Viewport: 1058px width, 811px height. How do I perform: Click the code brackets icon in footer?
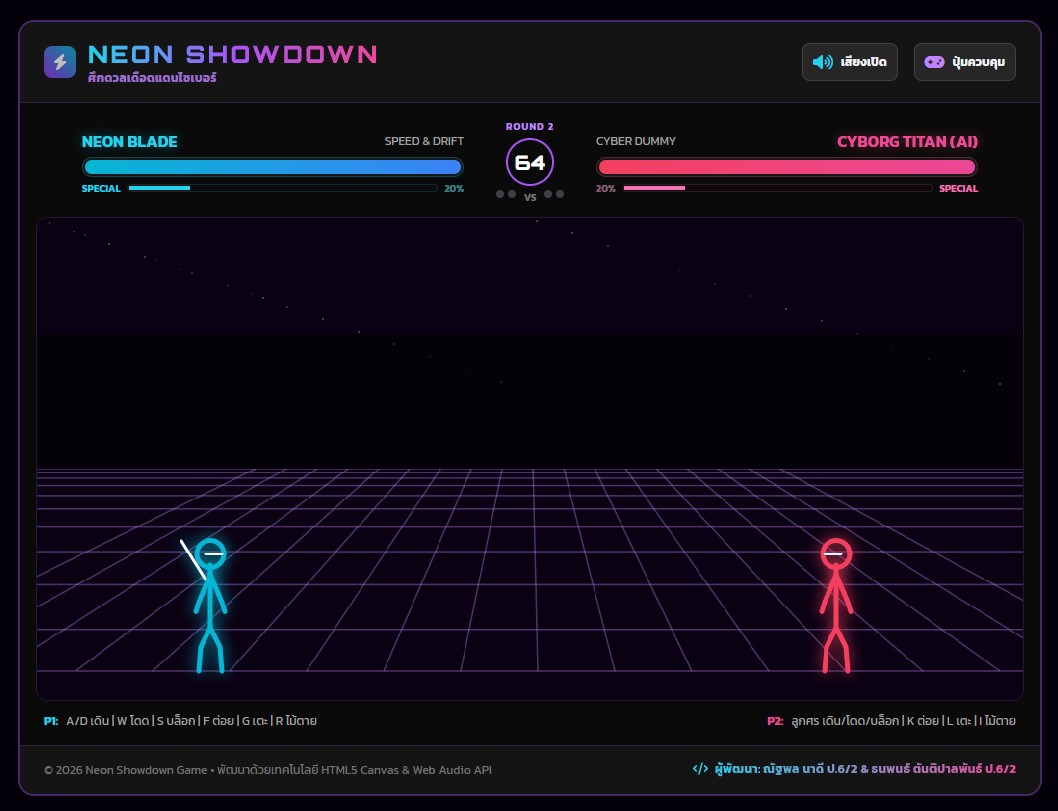coord(700,768)
